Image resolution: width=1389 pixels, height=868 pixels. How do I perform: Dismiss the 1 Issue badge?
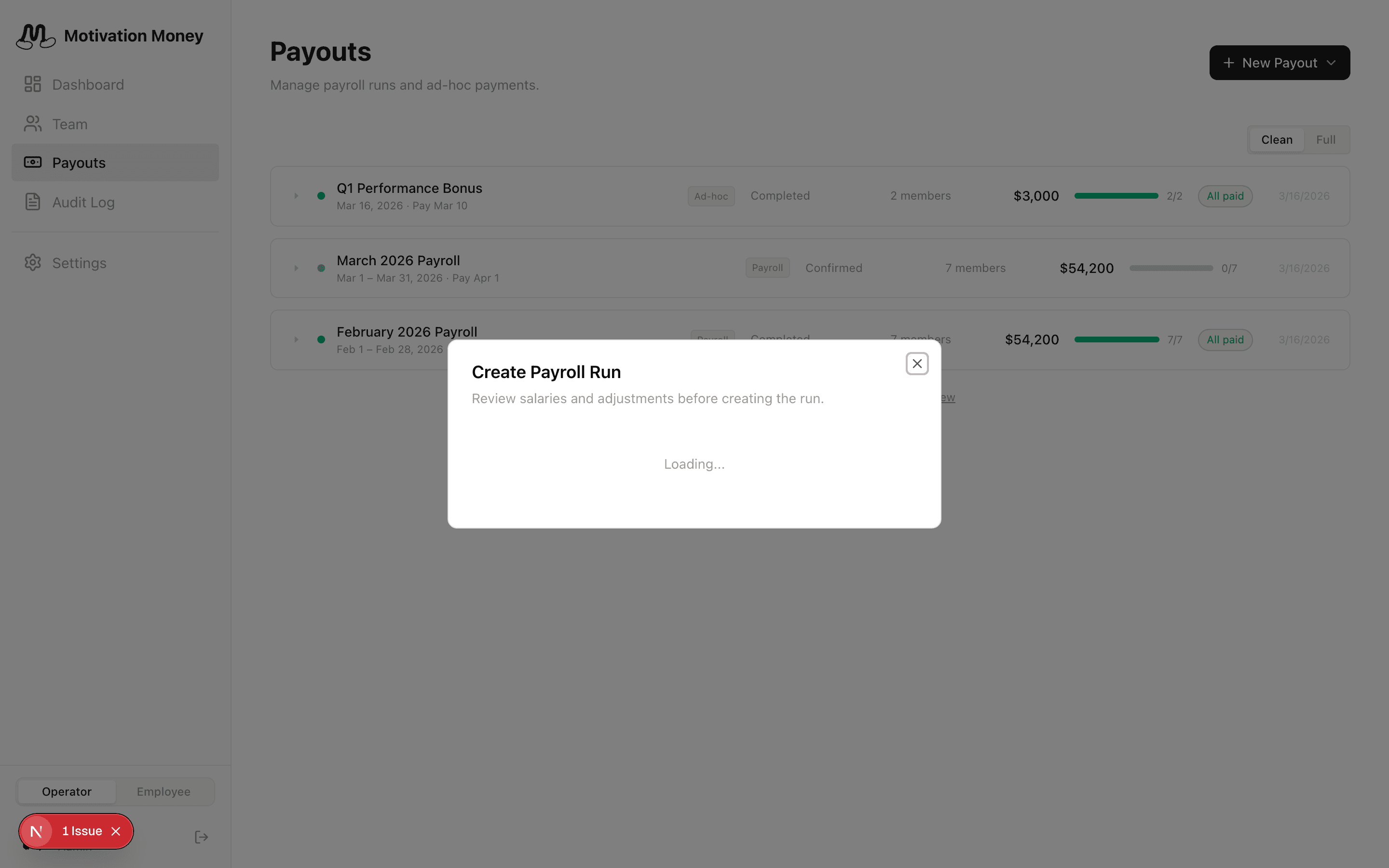[116, 831]
